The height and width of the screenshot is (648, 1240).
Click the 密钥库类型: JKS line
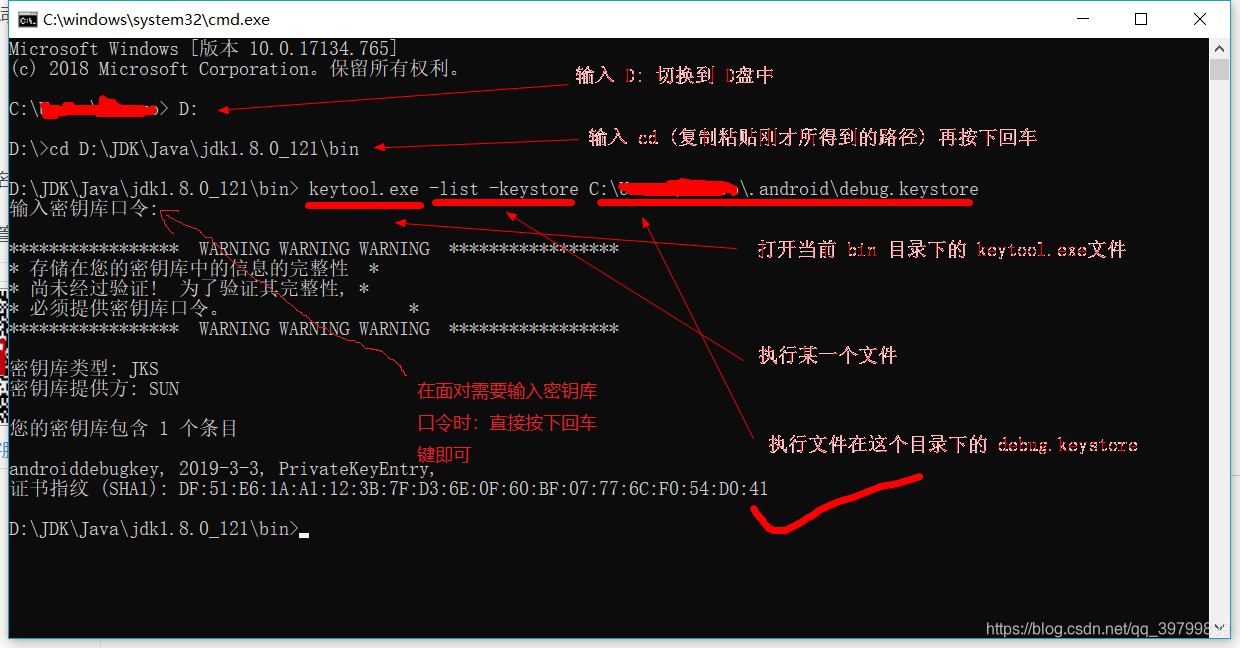84,369
